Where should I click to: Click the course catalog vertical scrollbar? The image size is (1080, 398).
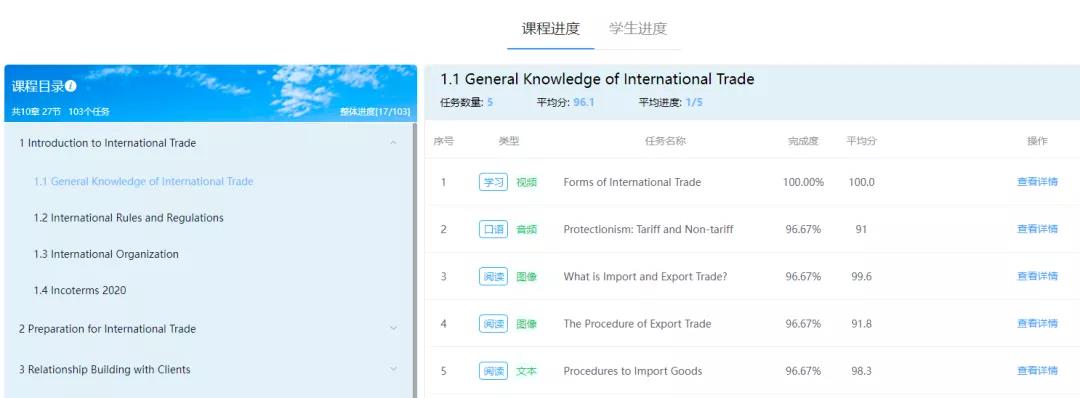(415, 260)
